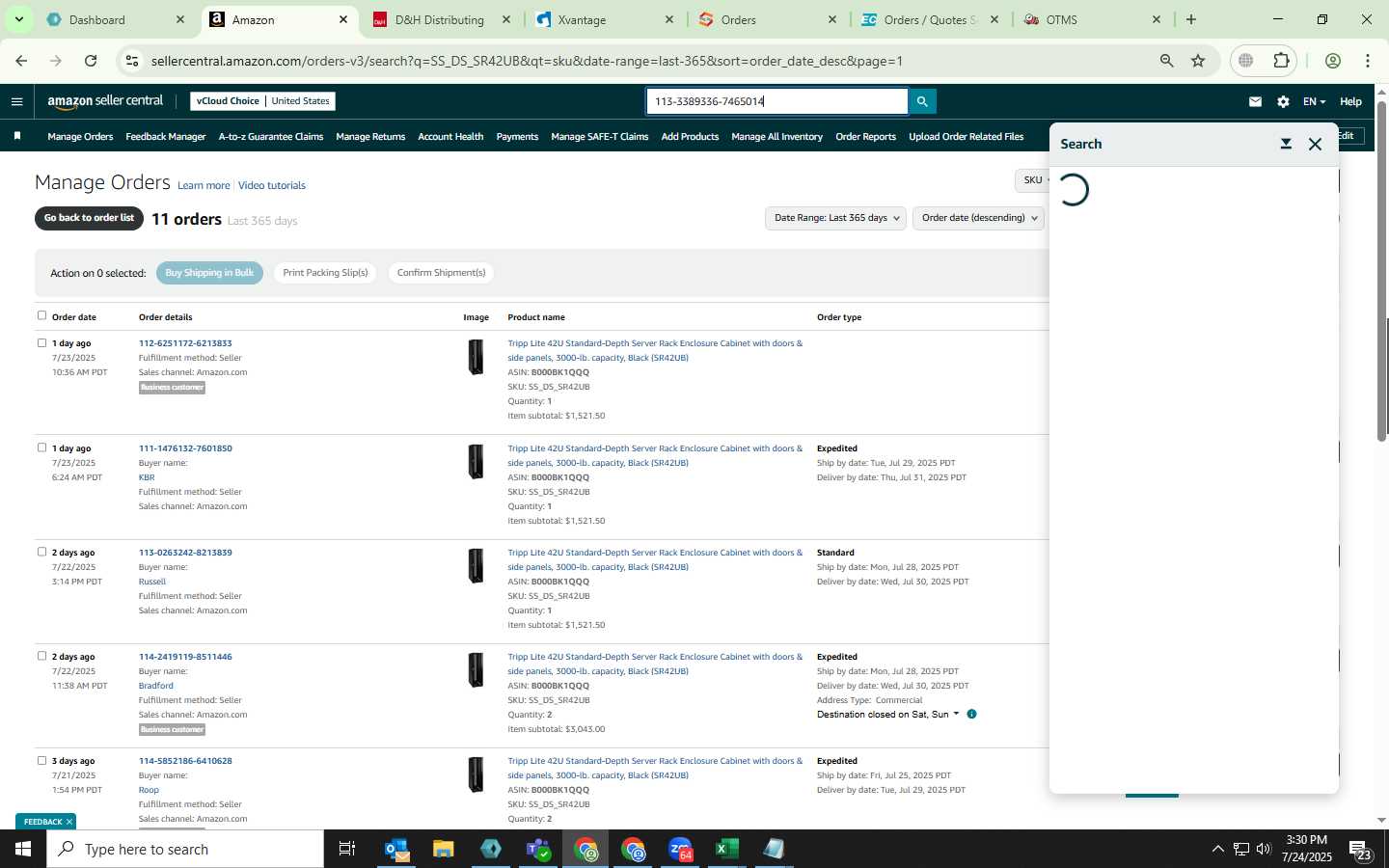Check the box for order 114-5852186-6410628
The width and height of the screenshot is (1389, 868).
[41, 760]
